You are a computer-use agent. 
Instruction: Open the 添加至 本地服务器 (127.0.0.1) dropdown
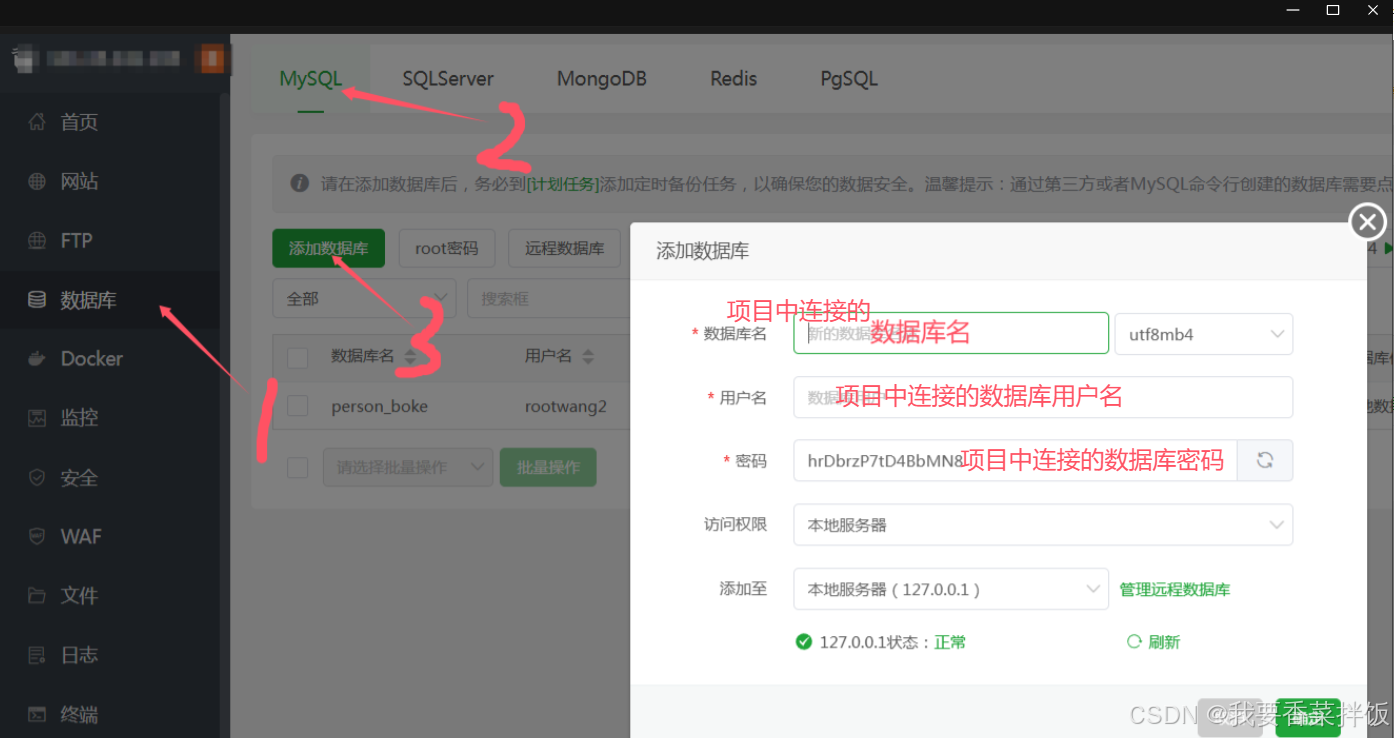coord(951,589)
